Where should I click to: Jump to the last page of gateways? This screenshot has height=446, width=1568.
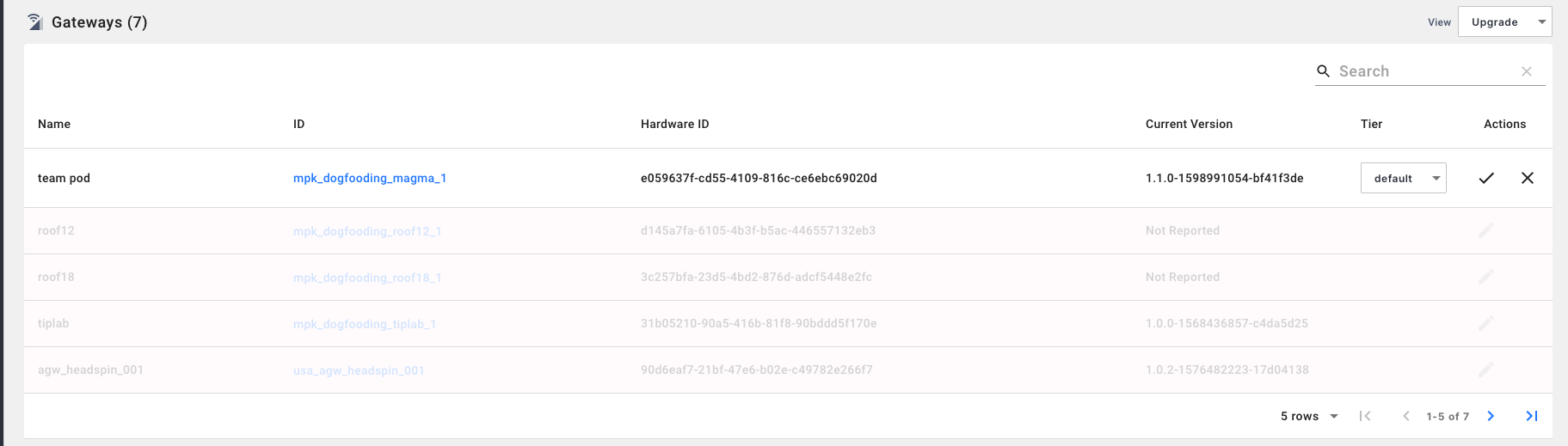(1532, 416)
